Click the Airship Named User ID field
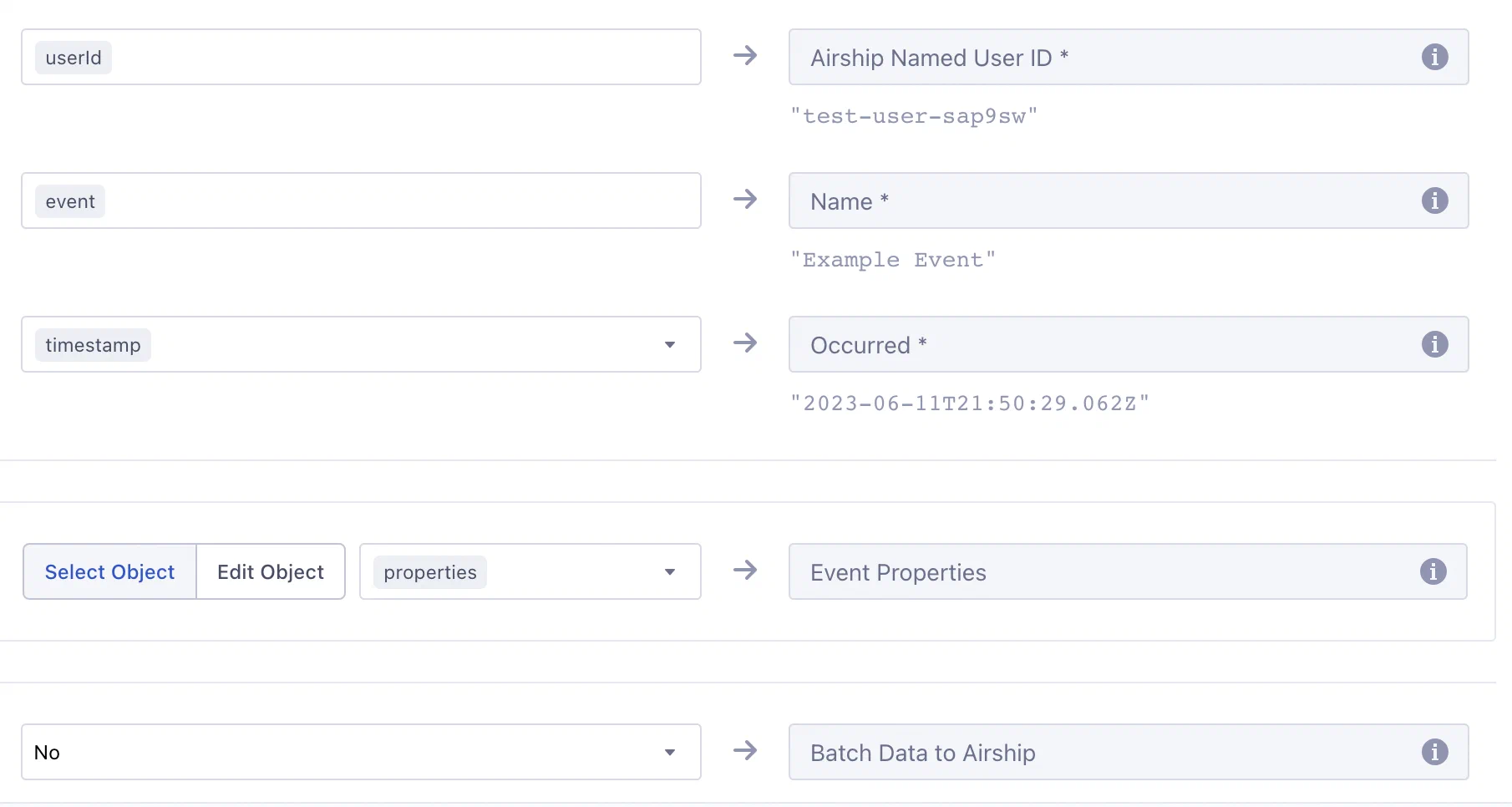Image resolution: width=1512 pixels, height=807 pixels. 1086,57
